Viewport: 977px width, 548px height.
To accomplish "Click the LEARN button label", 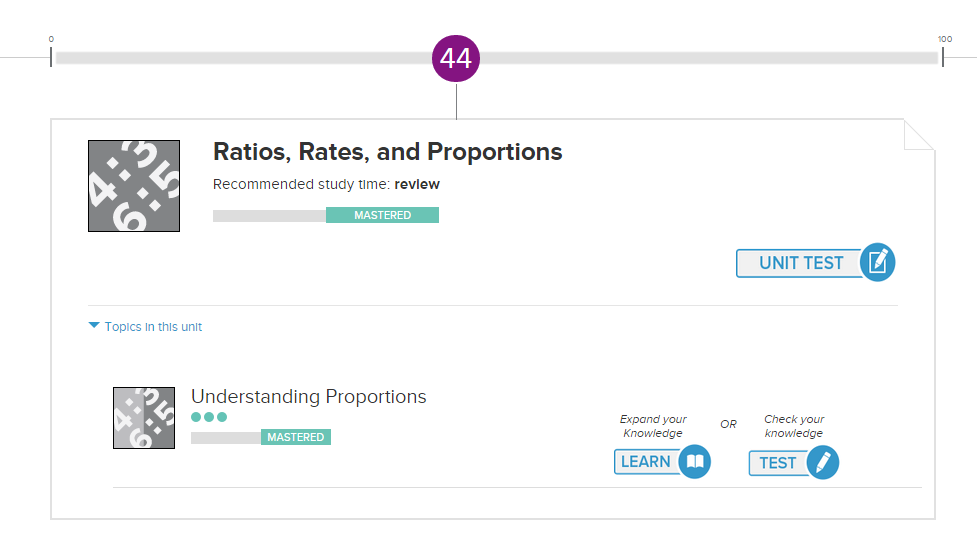I will [x=646, y=461].
